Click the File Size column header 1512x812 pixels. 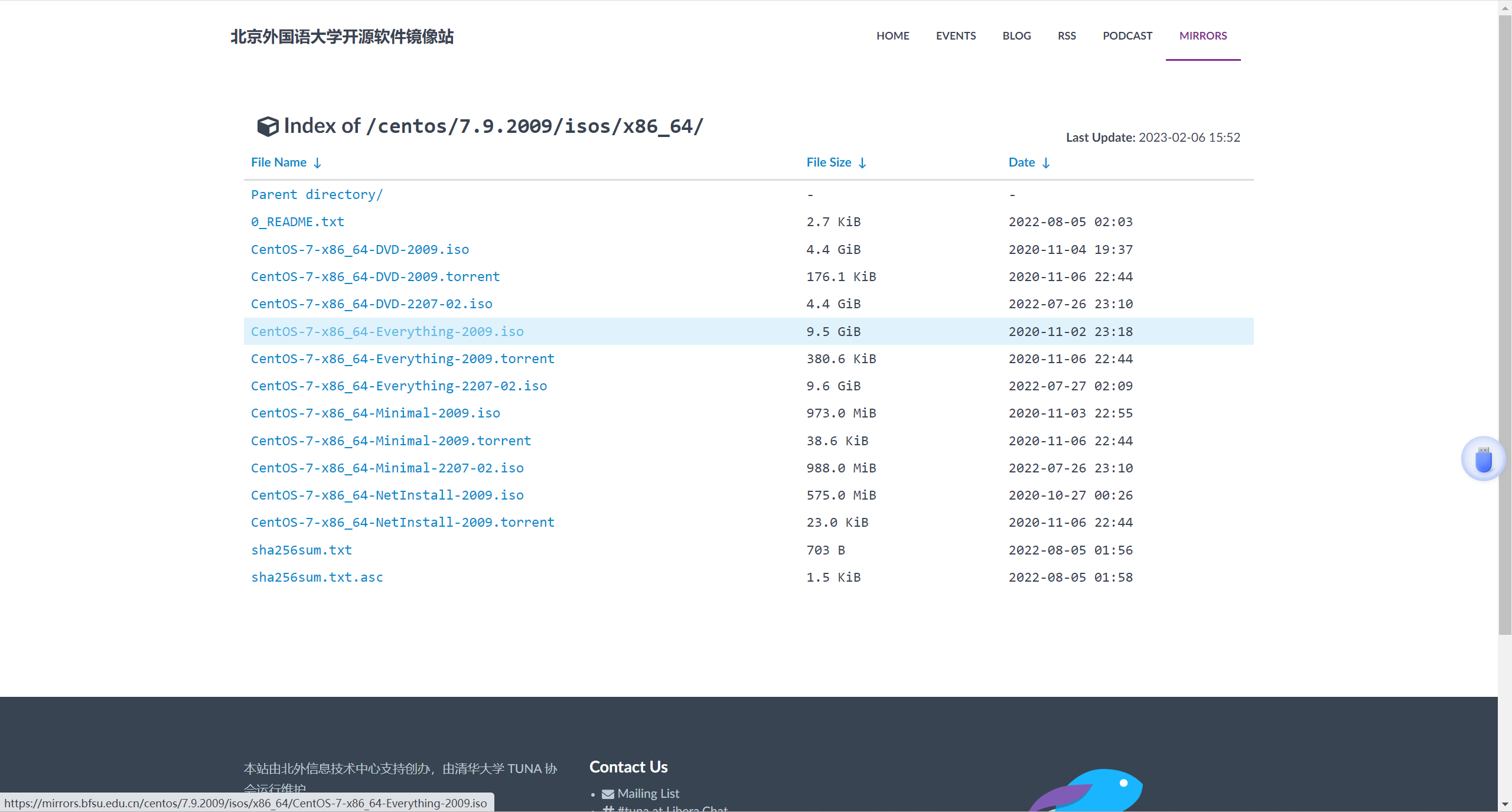click(x=829, y=162)
